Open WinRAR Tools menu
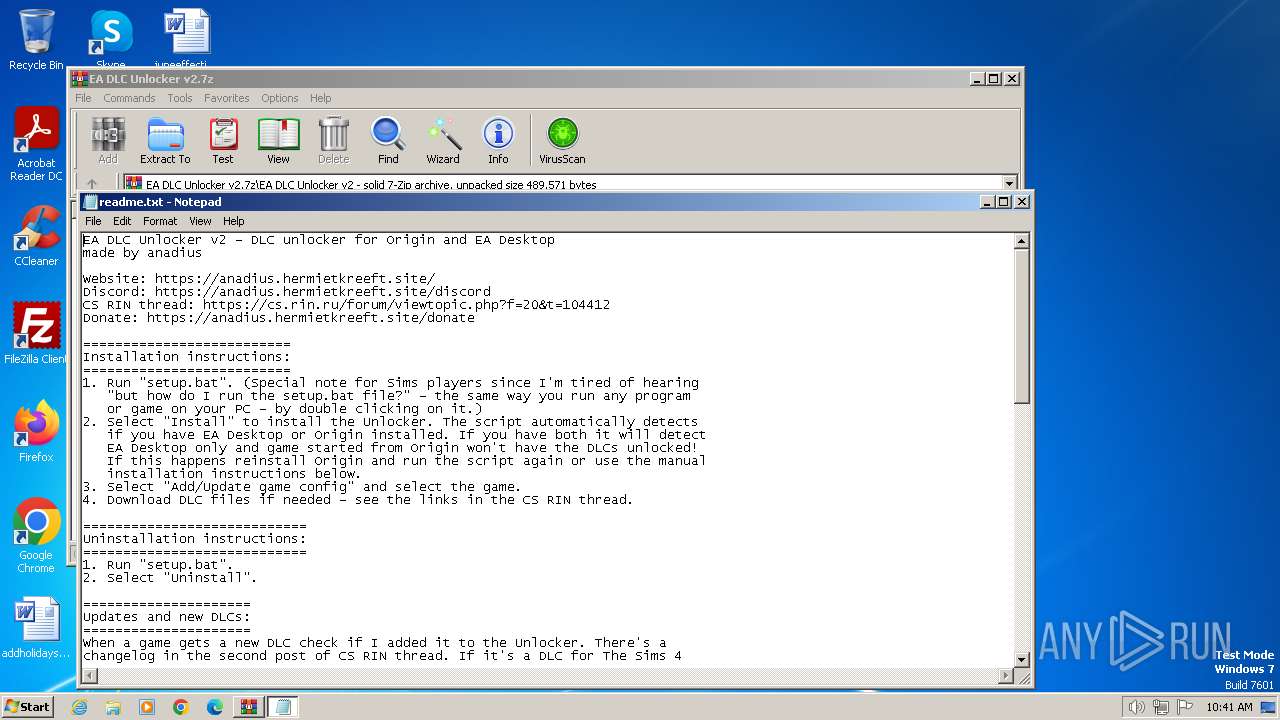 pyautogui.click(x=180, y=98)
